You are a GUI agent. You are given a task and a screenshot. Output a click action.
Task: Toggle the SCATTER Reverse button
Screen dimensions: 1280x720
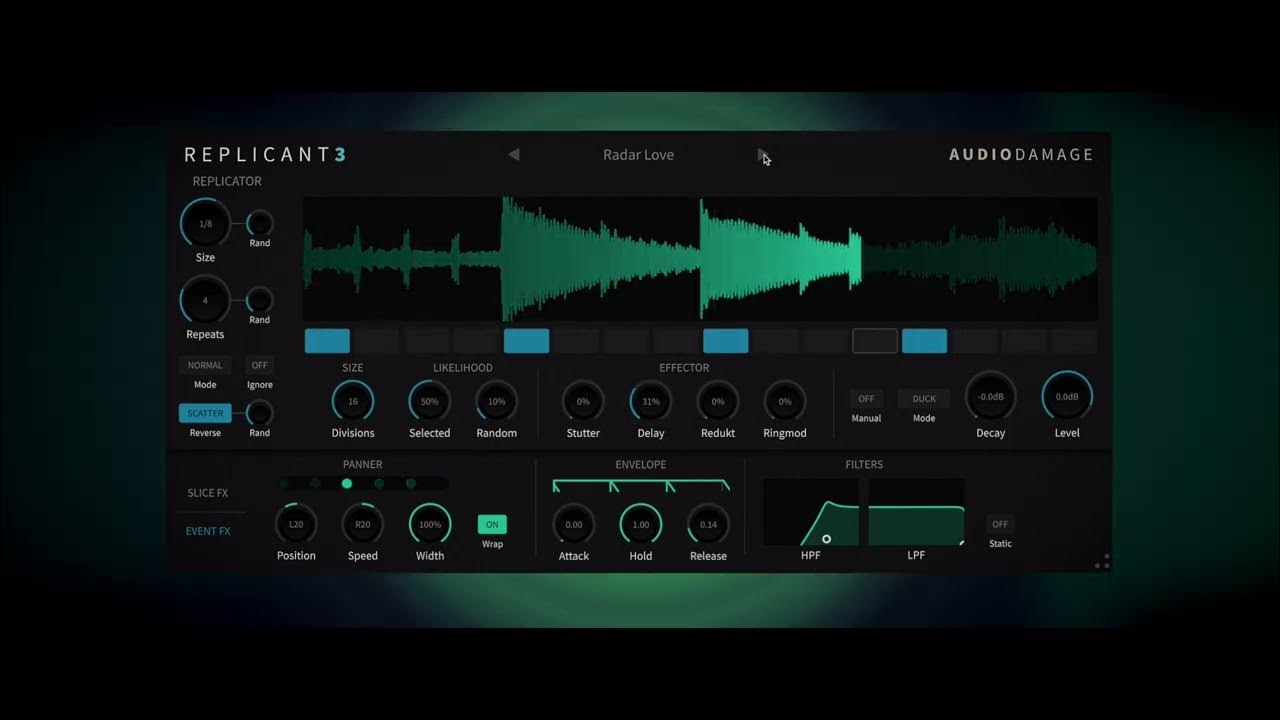[205, 413]
